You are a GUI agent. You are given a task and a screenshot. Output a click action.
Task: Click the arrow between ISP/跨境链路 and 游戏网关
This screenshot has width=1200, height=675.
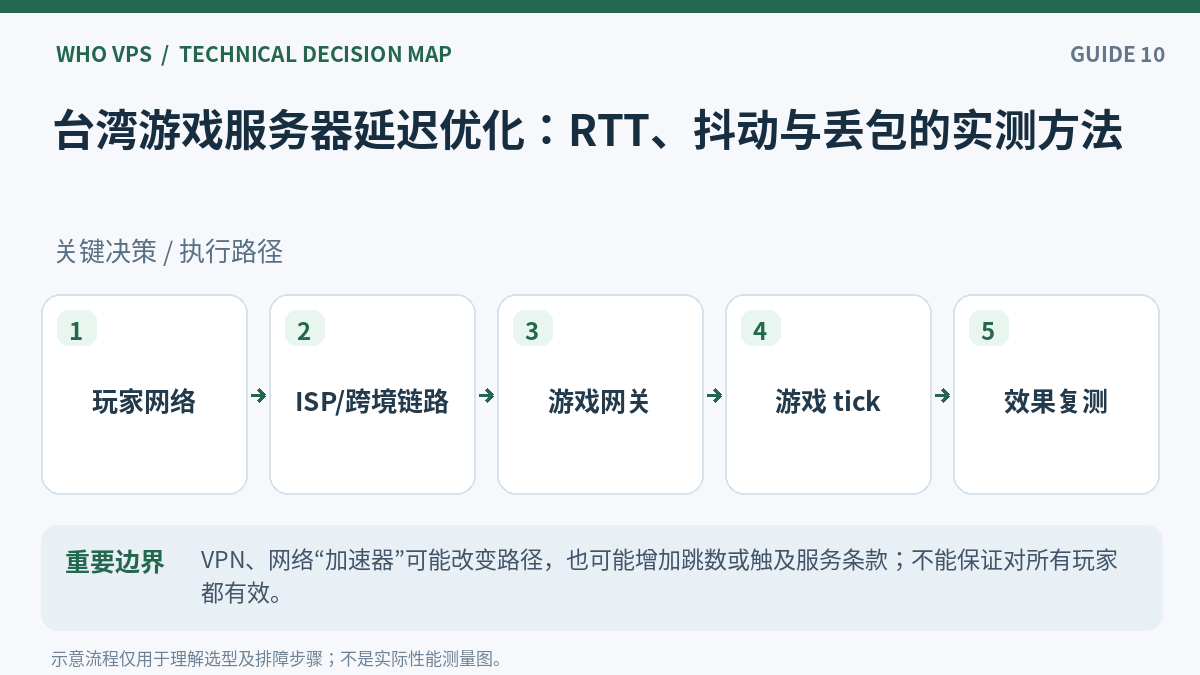(x=487, y=396)
